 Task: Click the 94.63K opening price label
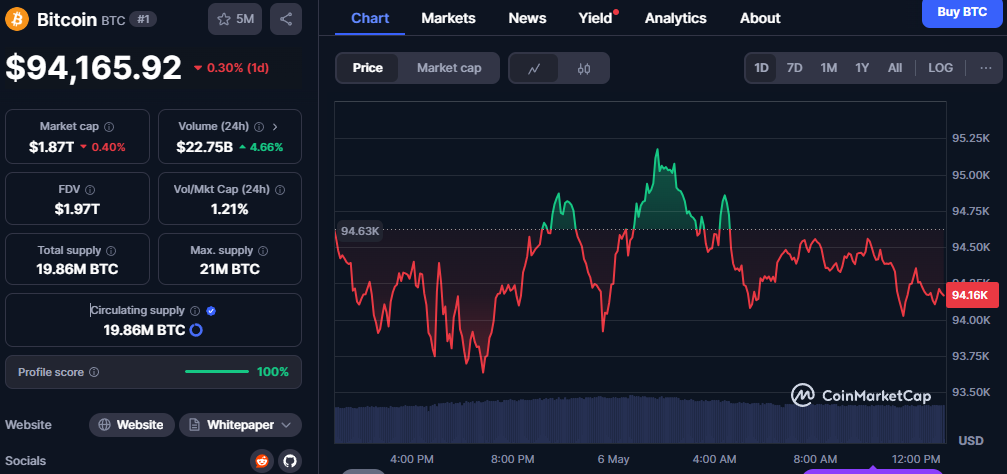(360, 231)
